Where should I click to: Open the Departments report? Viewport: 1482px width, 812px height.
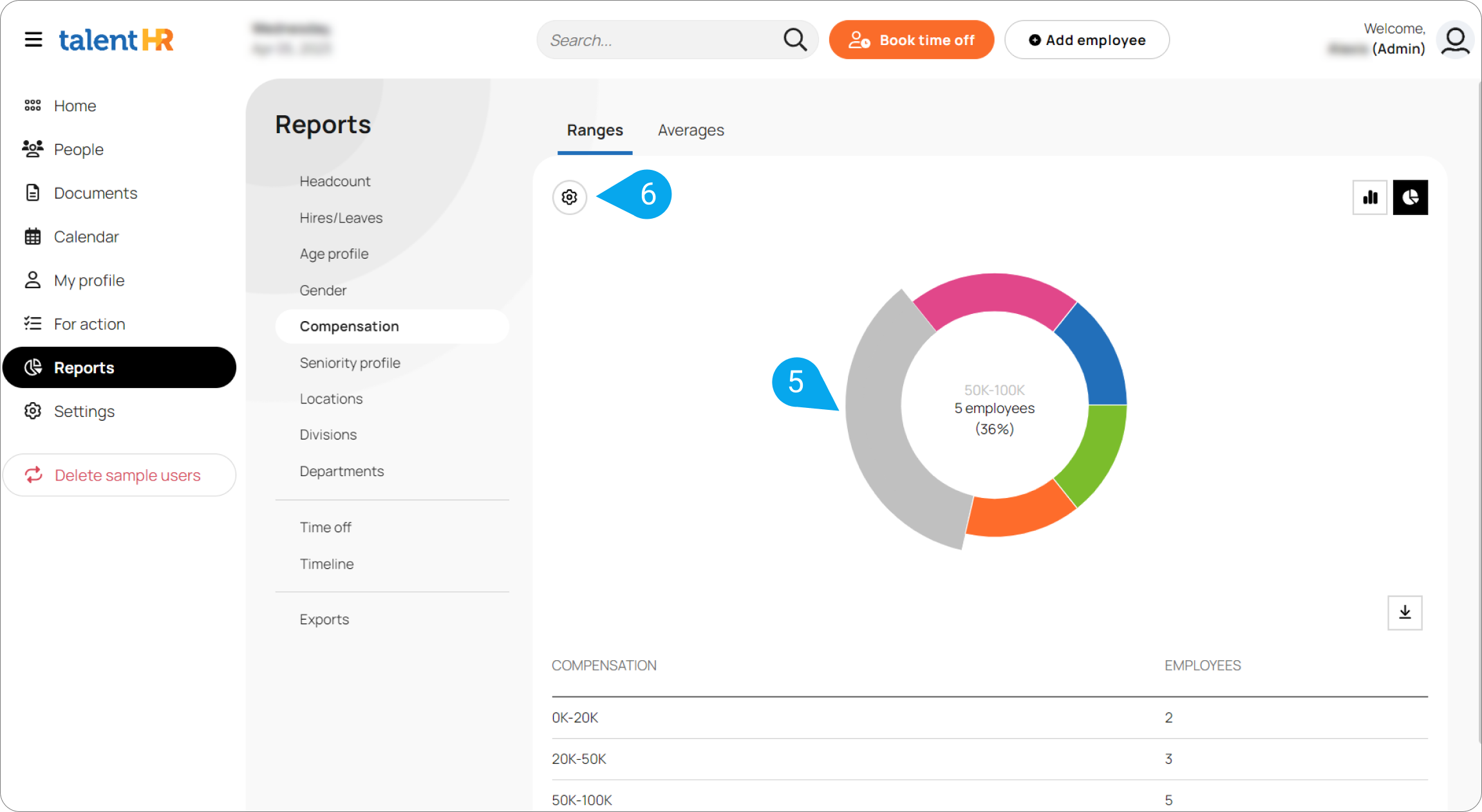342,472
